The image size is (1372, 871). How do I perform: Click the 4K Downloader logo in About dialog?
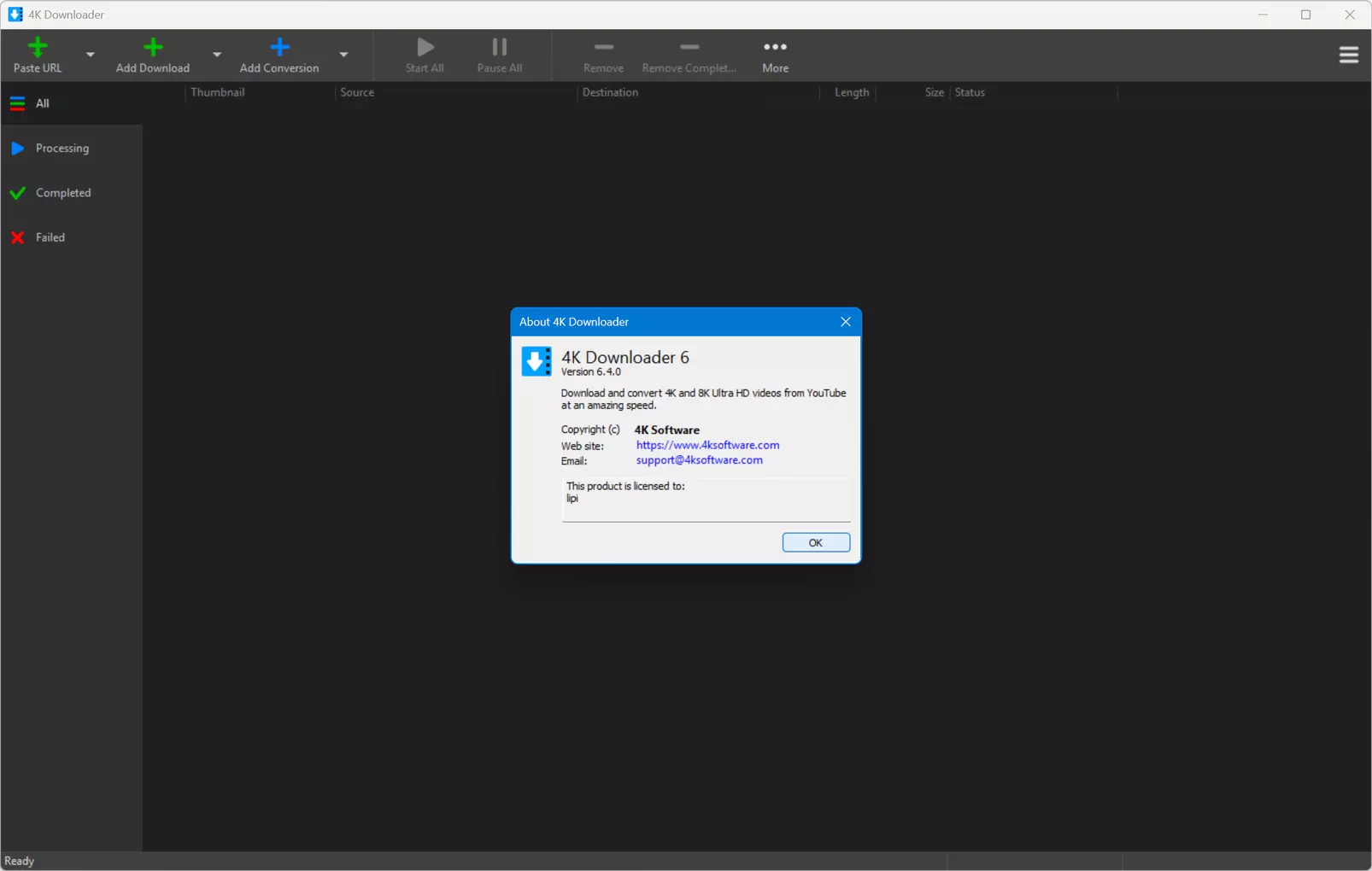tap(536, 361)
